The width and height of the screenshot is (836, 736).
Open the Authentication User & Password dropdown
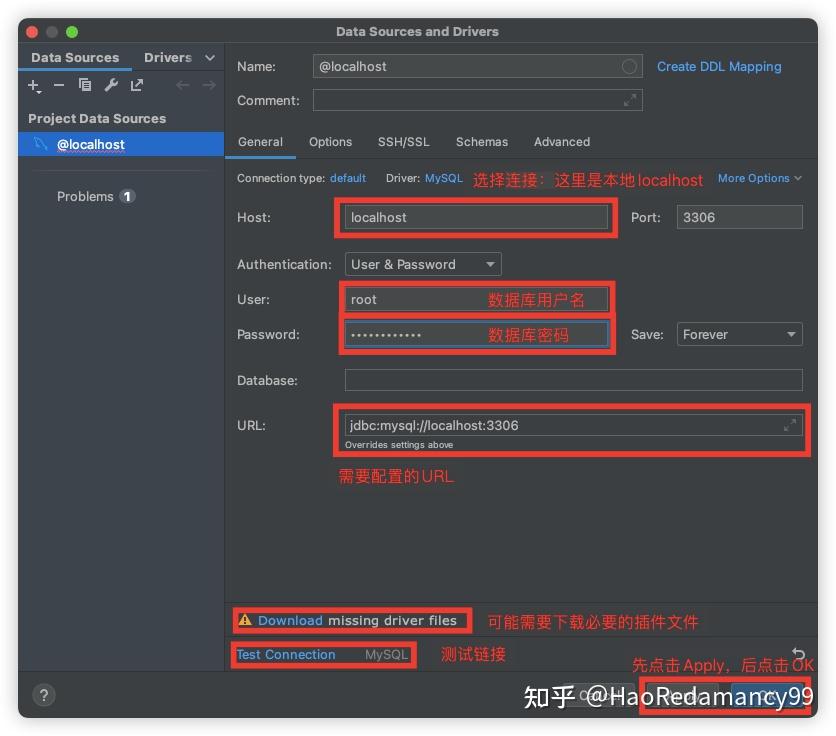tap(423, 265)
